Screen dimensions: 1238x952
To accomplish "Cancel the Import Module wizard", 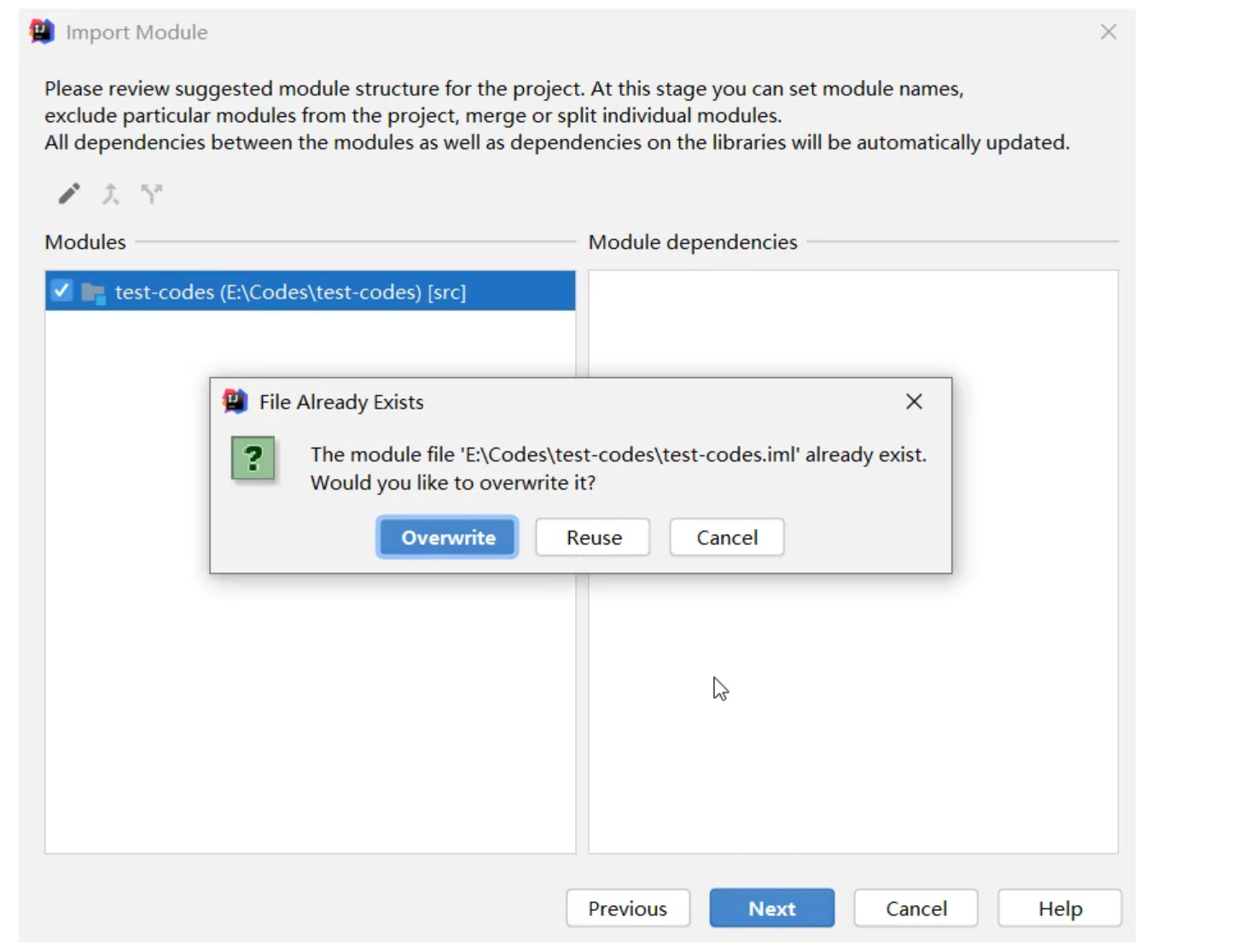I will tap(915, 908).
